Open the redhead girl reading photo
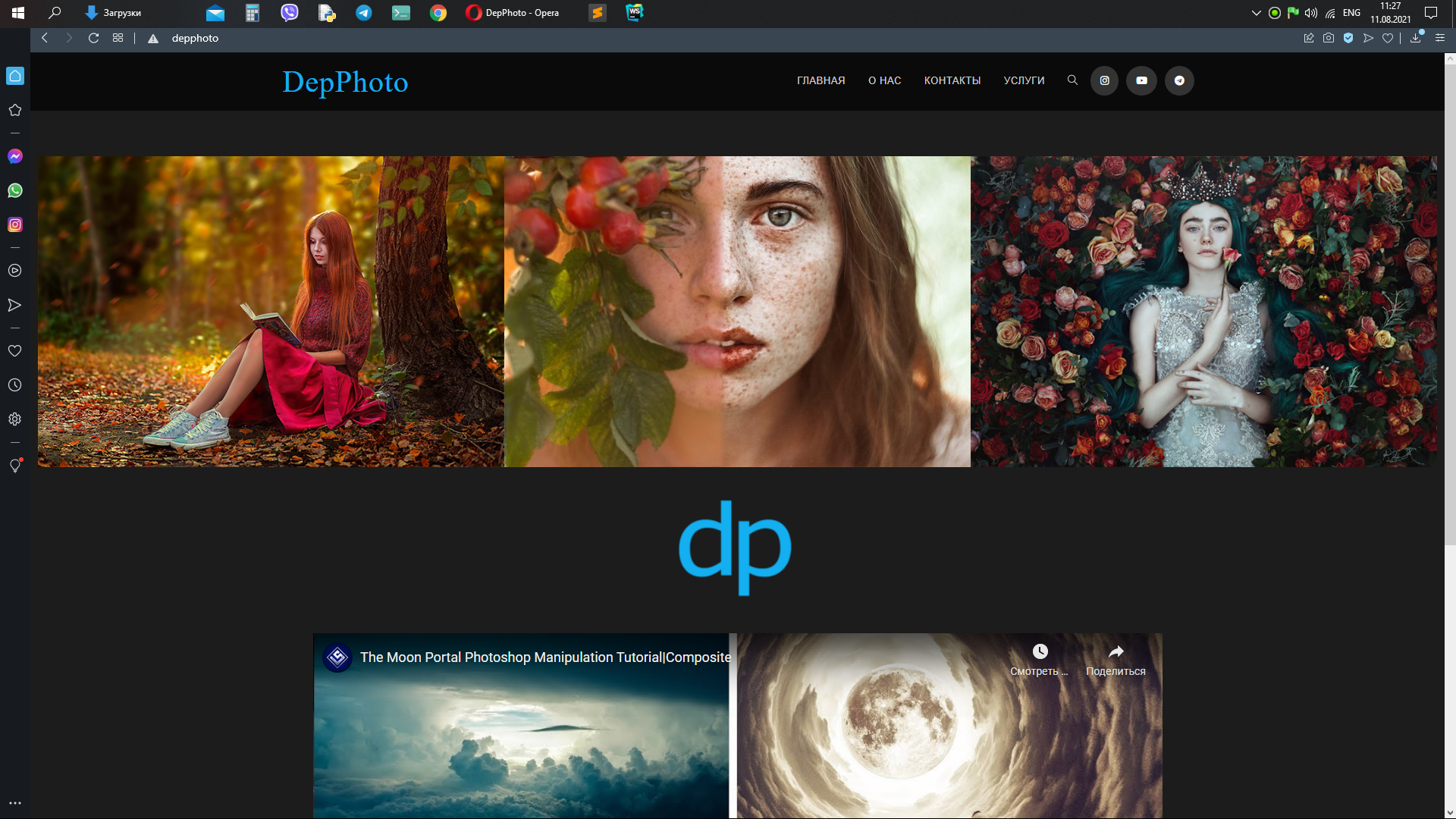Screen dimensions: 1456x819 pos(271,312)
